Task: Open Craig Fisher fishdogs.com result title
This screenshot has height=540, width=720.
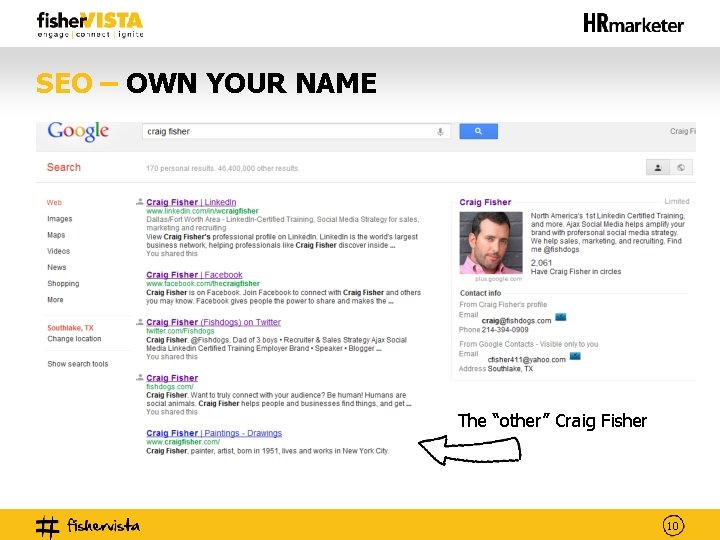Action: [172, 378]
